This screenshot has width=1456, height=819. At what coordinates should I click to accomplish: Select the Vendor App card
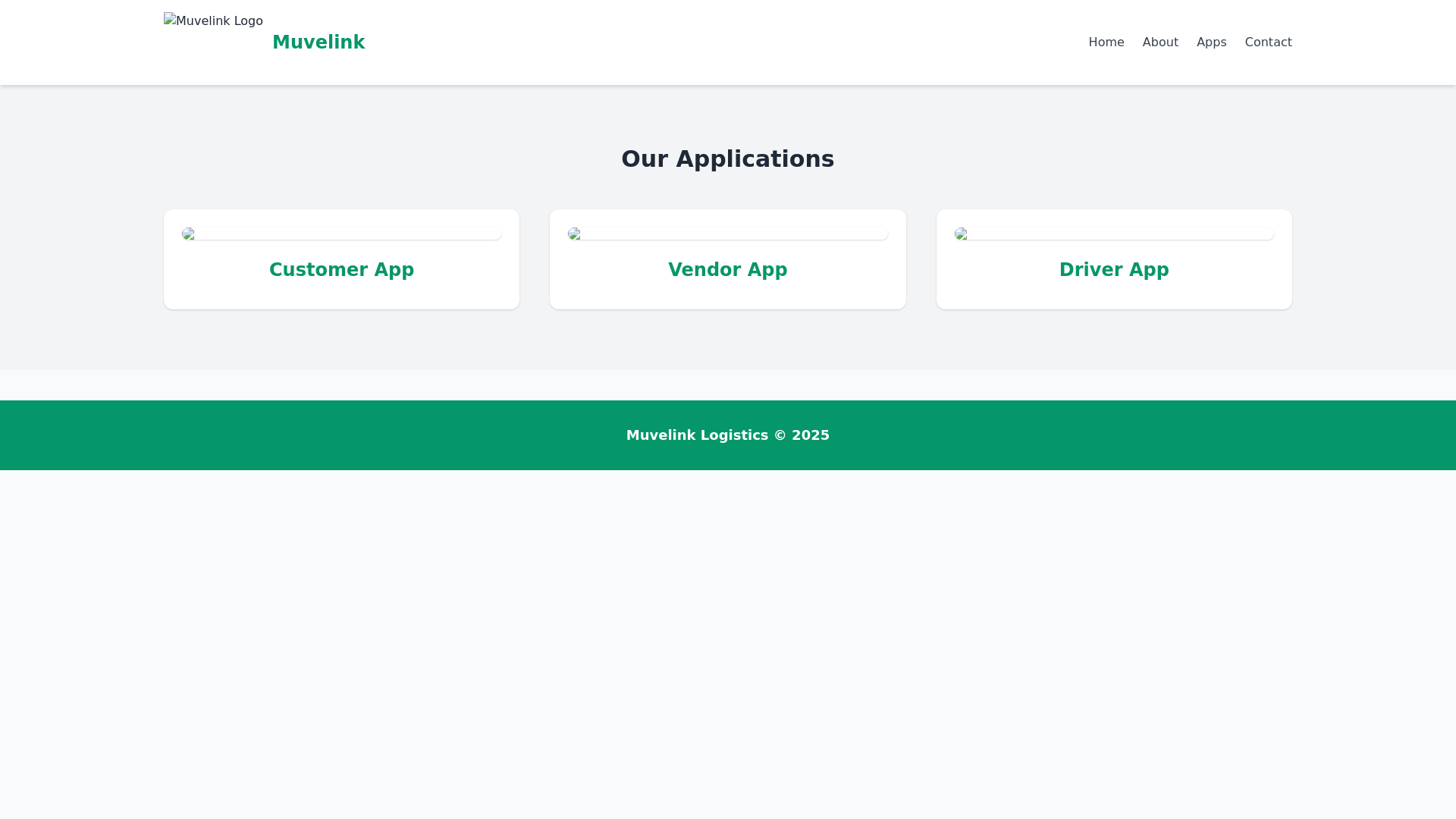(x=728, y=259)
